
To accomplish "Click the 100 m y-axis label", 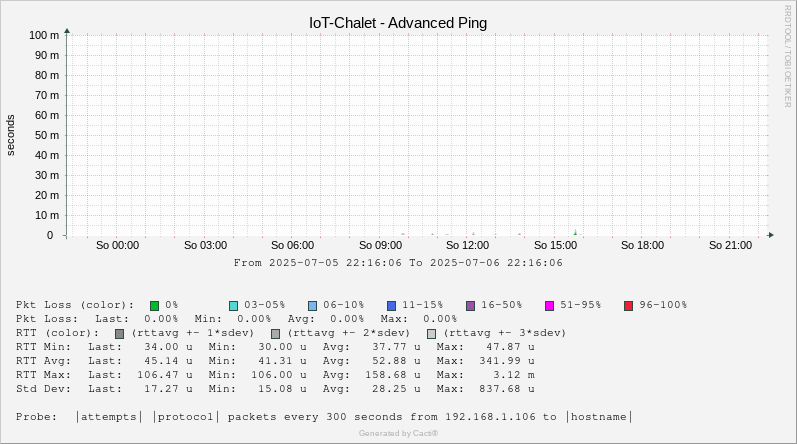I will 44,35.
